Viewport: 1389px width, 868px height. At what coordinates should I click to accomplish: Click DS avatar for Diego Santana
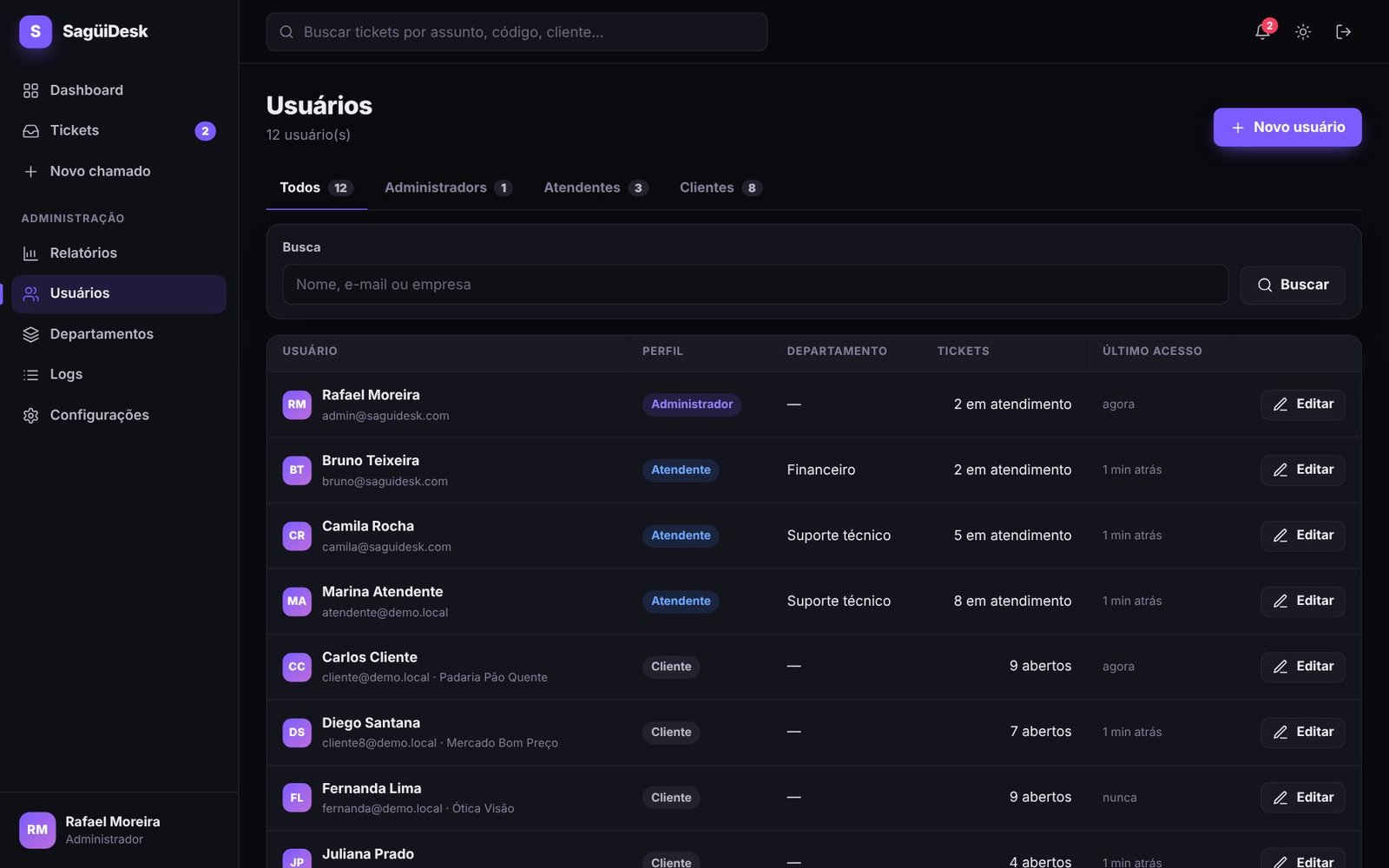(297, 733)
